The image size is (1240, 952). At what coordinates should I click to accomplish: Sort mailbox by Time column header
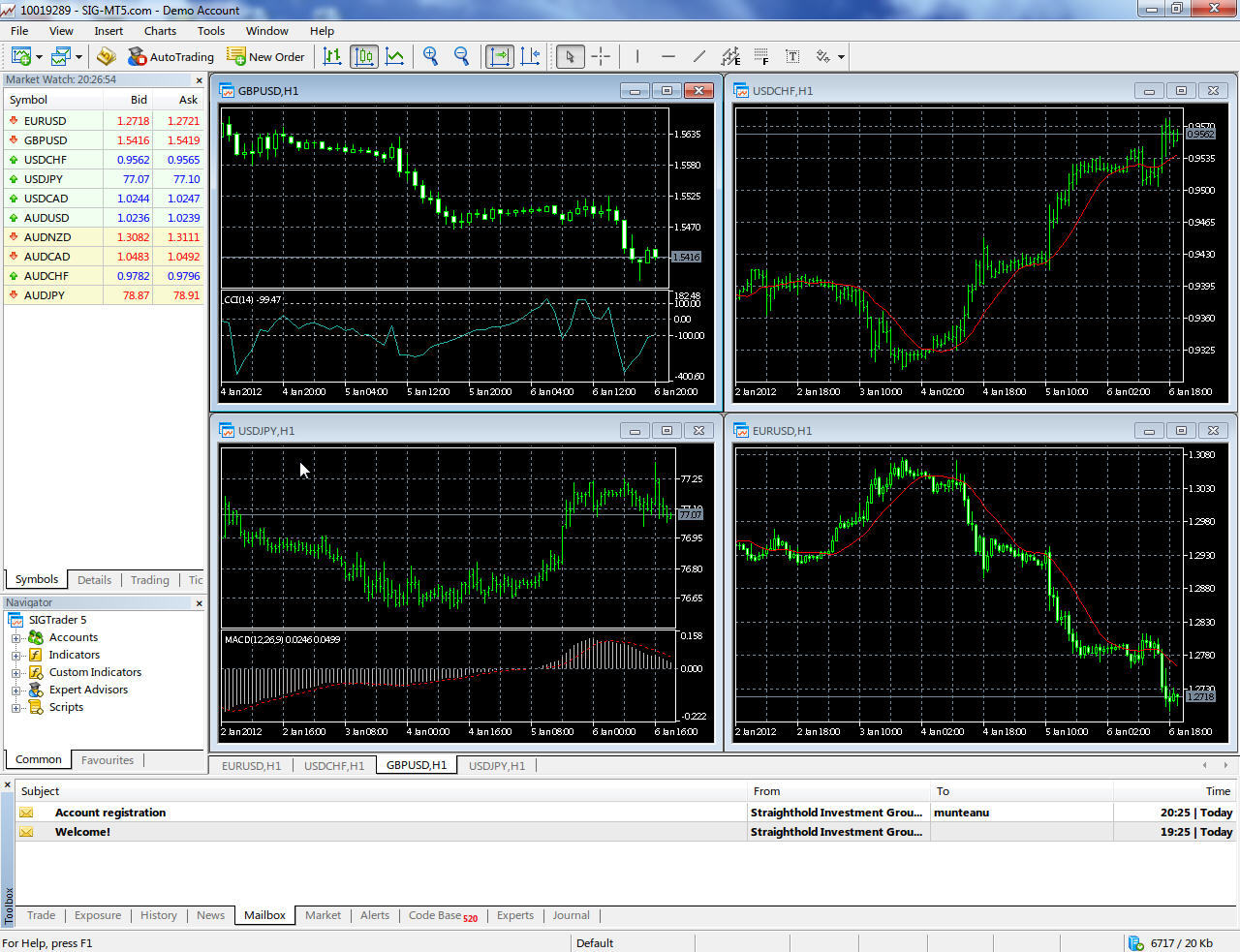pyautogui.click(x=1174, y=791)
